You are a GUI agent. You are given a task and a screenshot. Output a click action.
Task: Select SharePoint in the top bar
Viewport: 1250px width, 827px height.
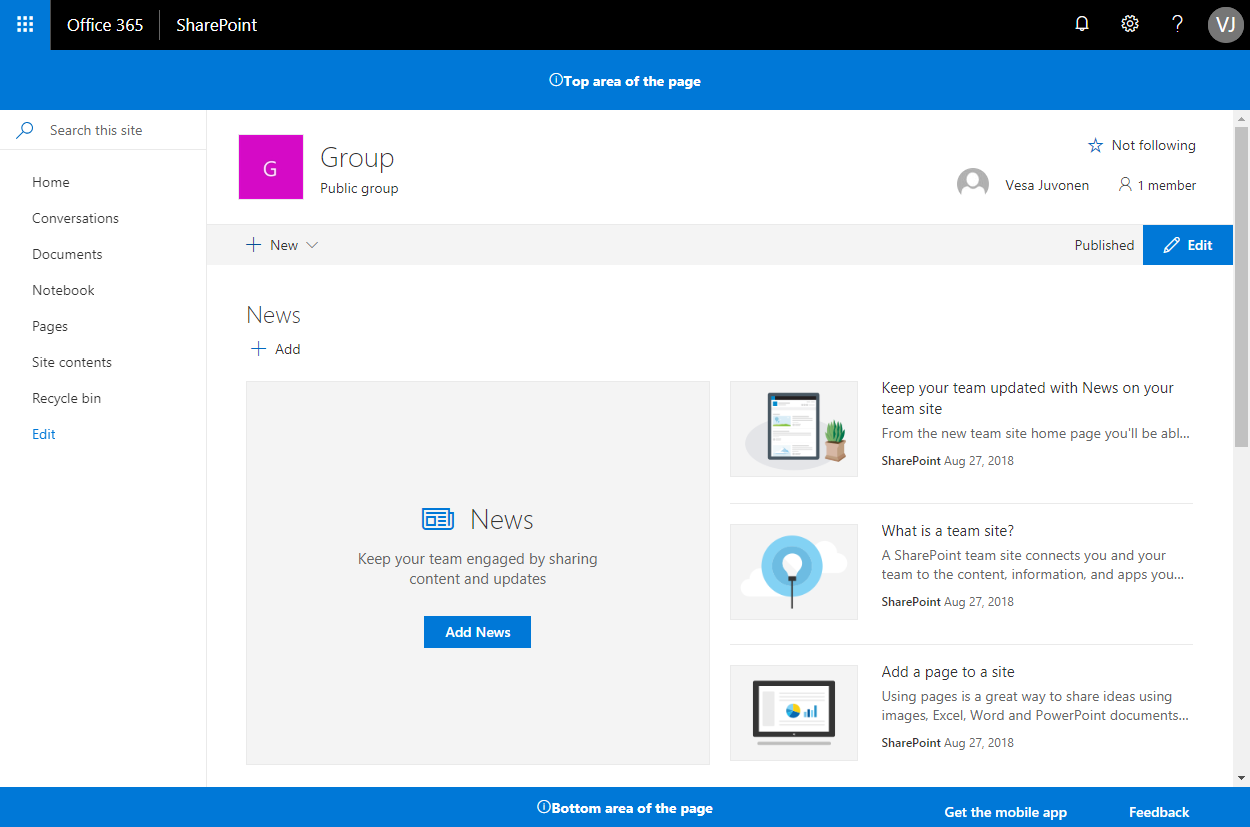tap(216, 24)
